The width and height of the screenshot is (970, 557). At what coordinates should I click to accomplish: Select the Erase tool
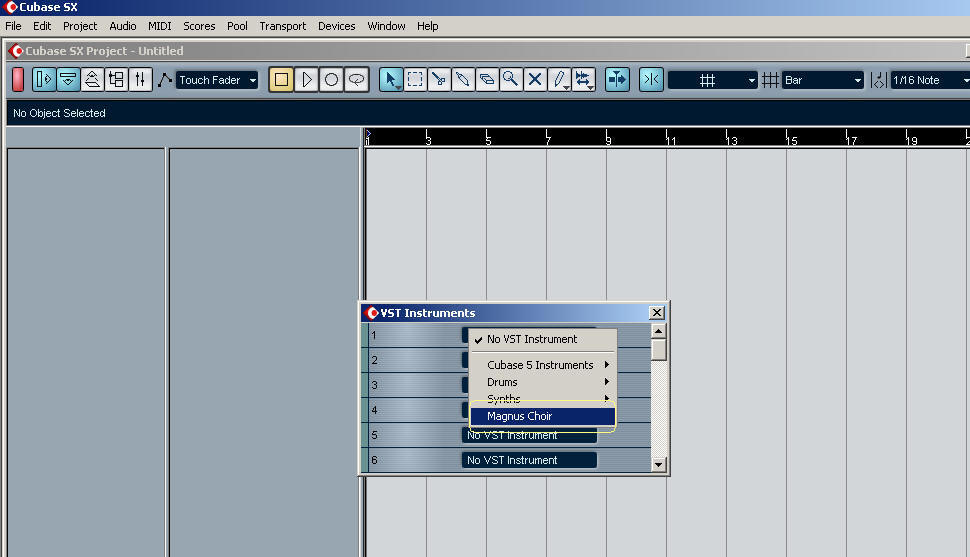(x=487, y=79)
